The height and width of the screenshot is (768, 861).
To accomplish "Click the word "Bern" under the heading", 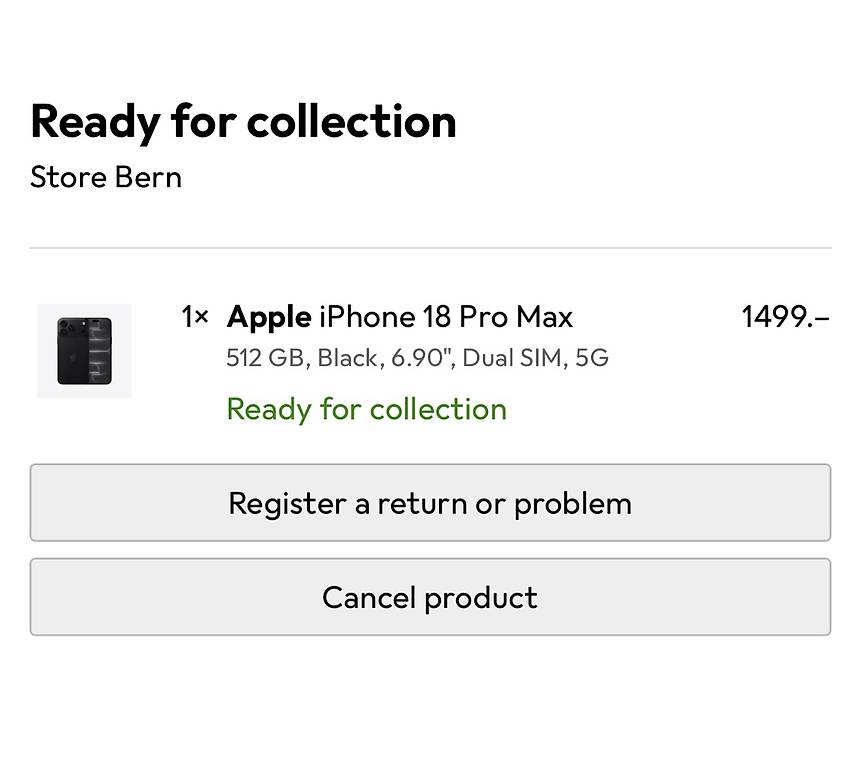I will coord(148,177).
